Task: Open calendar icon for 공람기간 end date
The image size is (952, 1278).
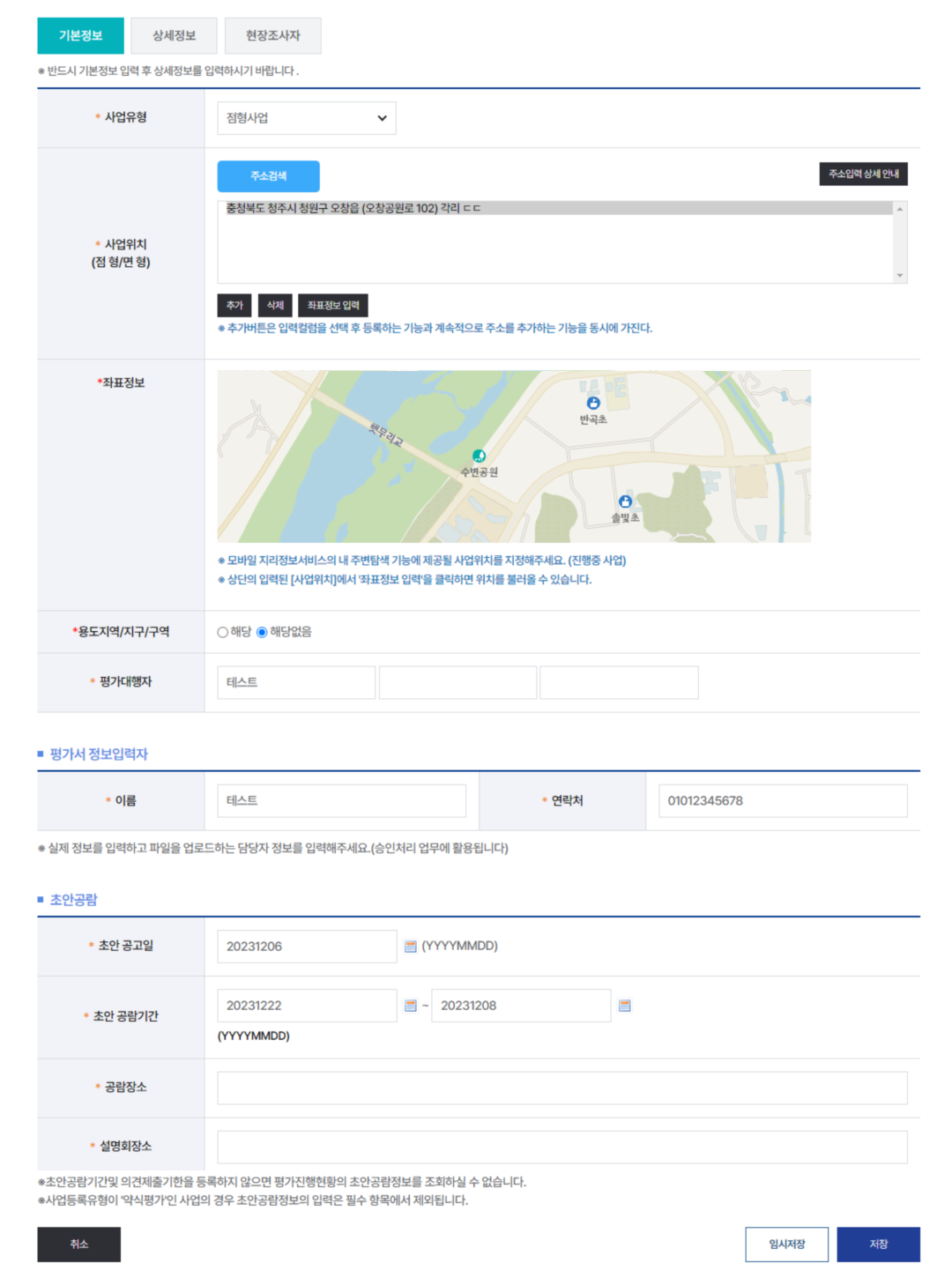Action: pos(624,1006)
